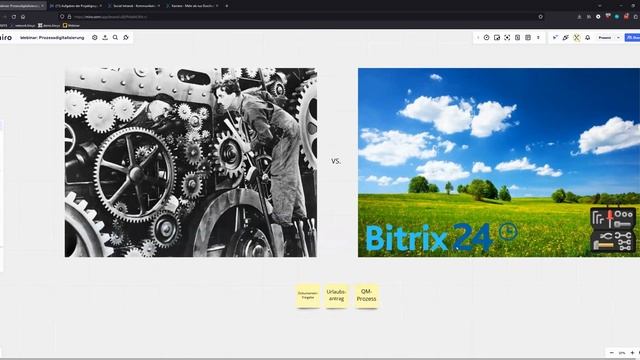Click the blue Share button

(x=633, y=38)
